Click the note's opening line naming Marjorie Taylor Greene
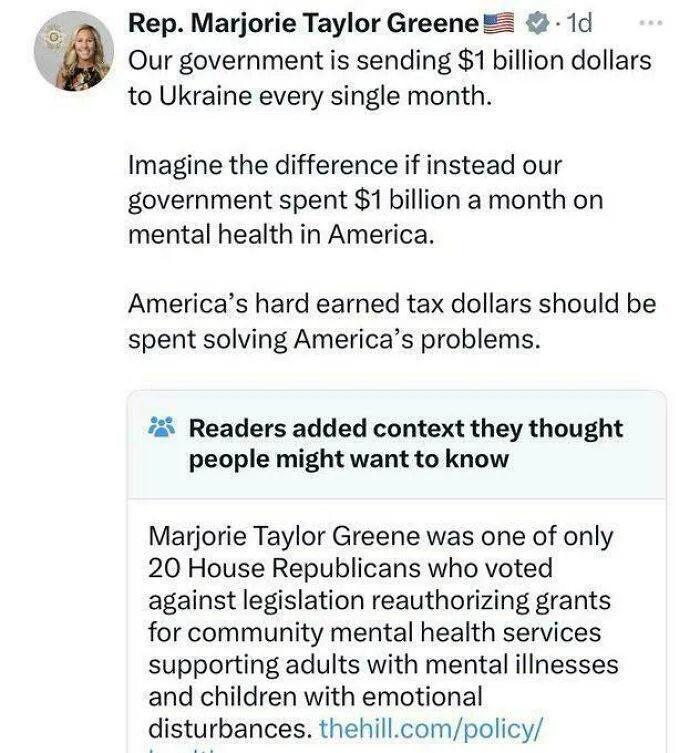Screen dimensions: 700x753 click(x=380, y=536)
